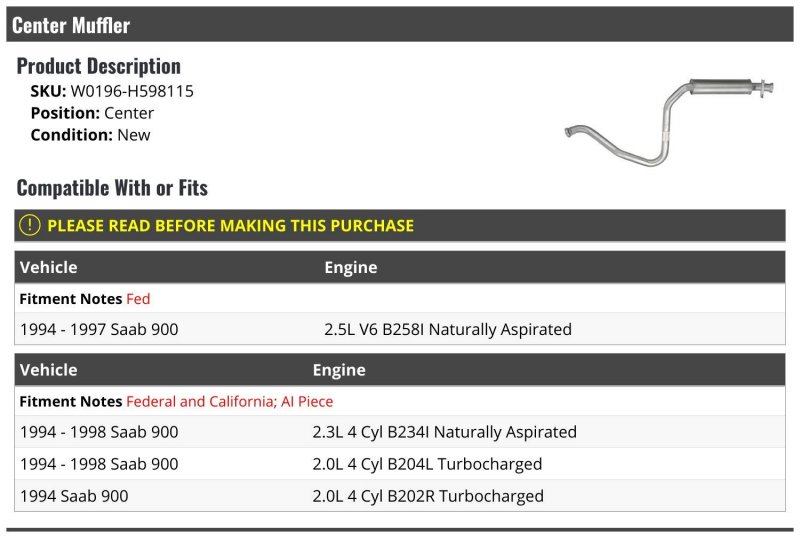Open the center muffler product image
The height and width of the screenshot is (538, 800).
coord(669,123)
